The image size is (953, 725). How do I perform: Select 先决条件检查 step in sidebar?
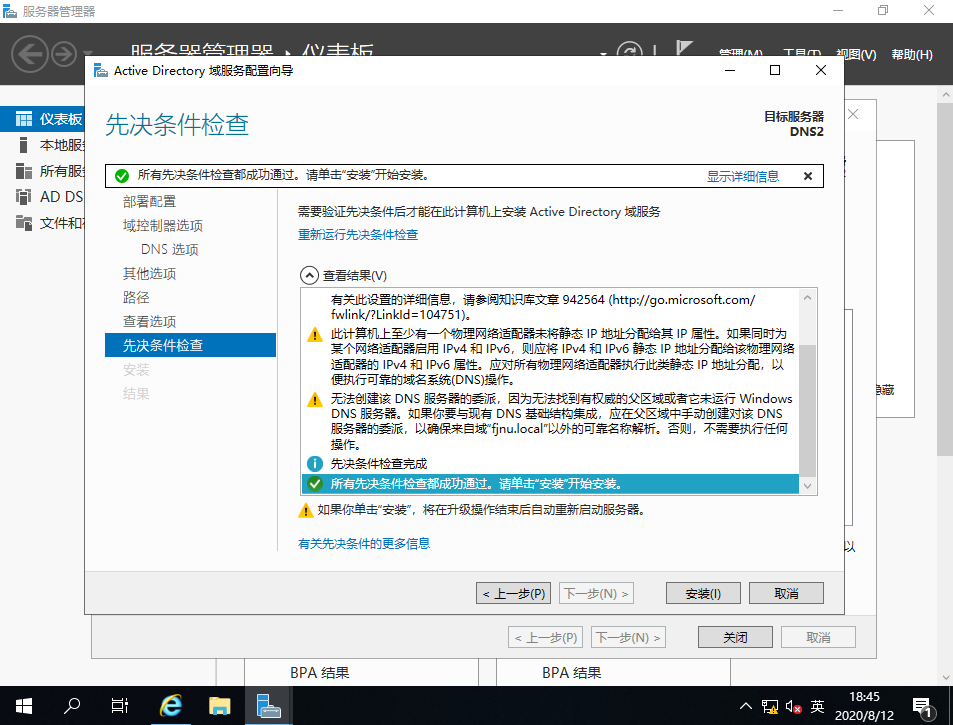click(x=190, y=345)
